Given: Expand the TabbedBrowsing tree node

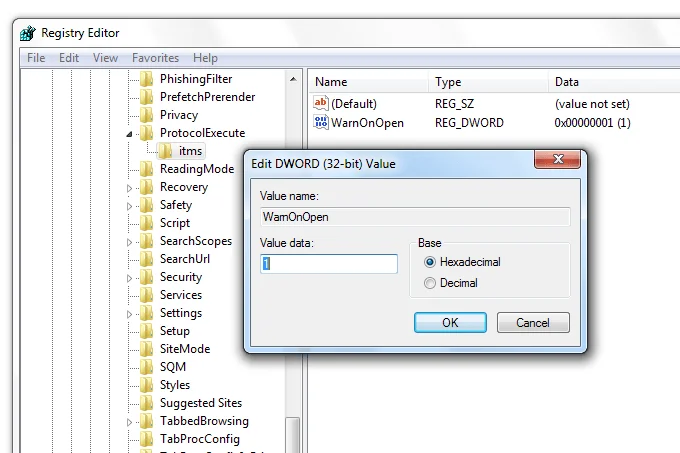Looking at the screenshot, I should tap(129, 422).
